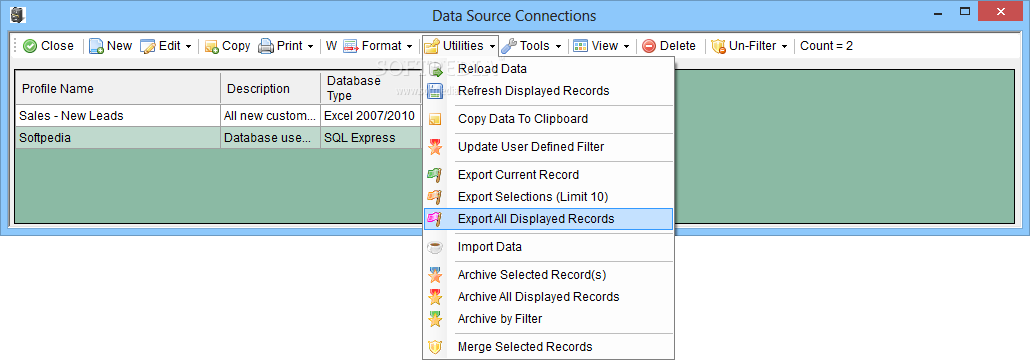Viewport: 1030px width, 360px height.
Task: Click the View grid icon
Action: point(580,46)
